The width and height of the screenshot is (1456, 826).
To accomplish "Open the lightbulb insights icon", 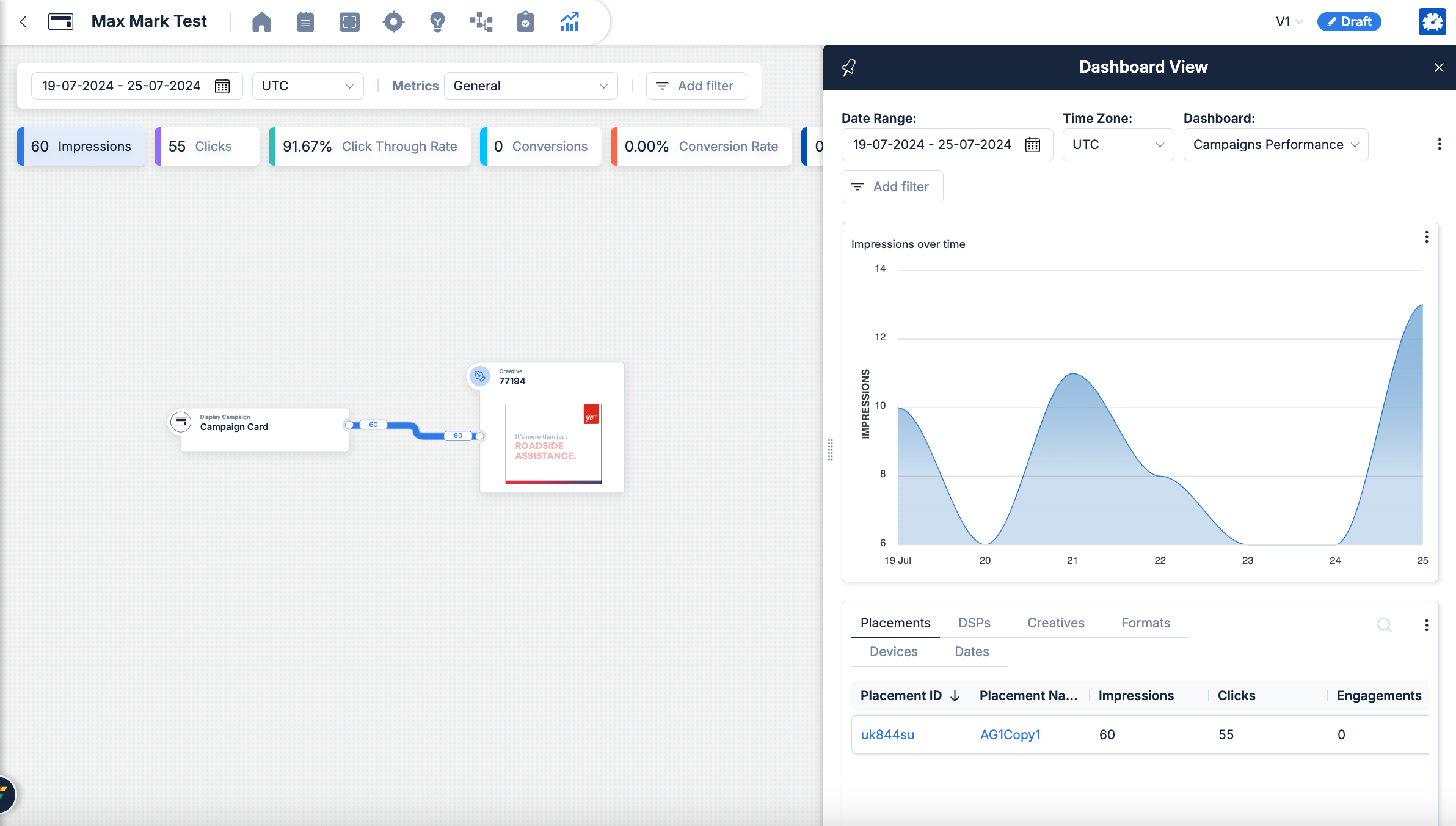I will click(x=437, y=22).
